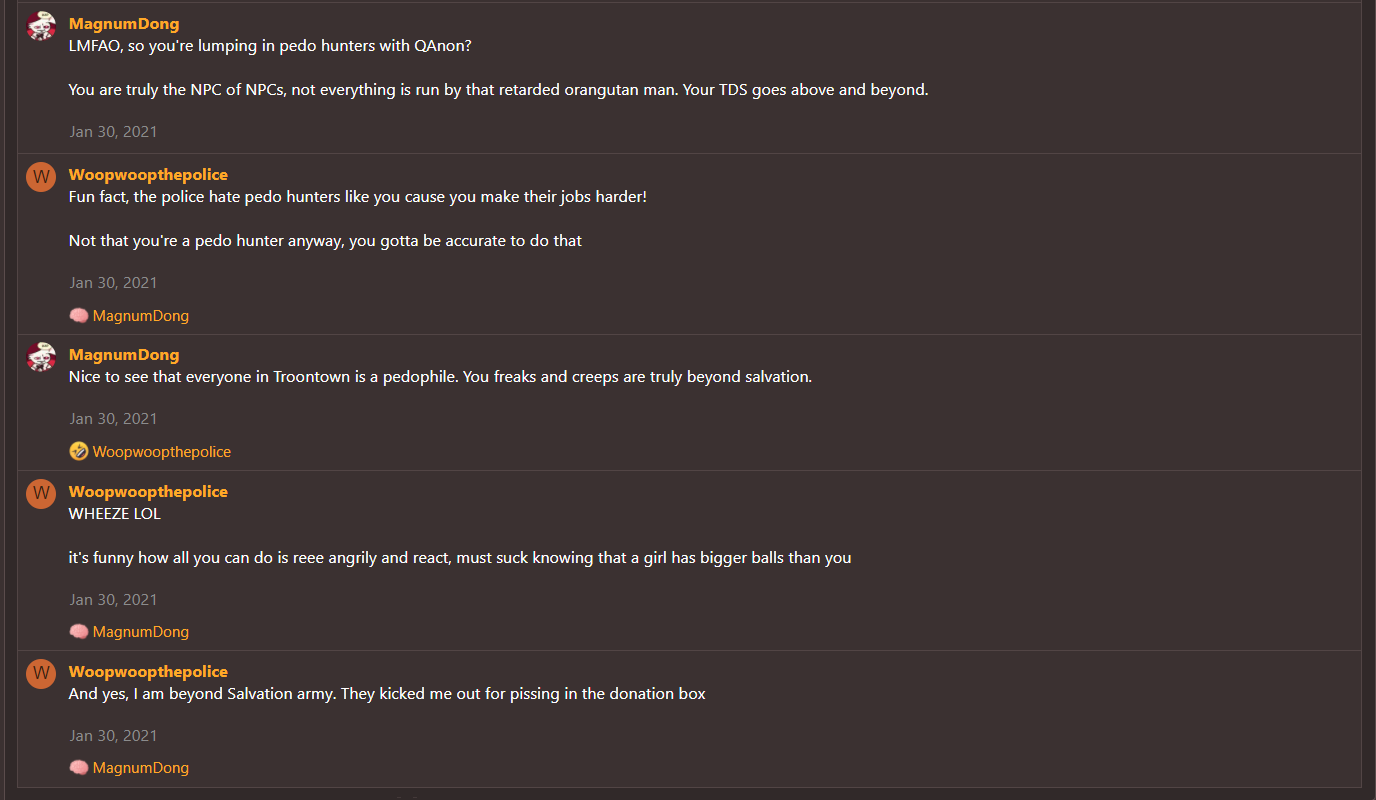Image resolution: width=1376 pixels, height=800 pixels.
Task: Click the brain reaction under the 'WHEEZE LOL' comment
Action: (x=79, y=632)
